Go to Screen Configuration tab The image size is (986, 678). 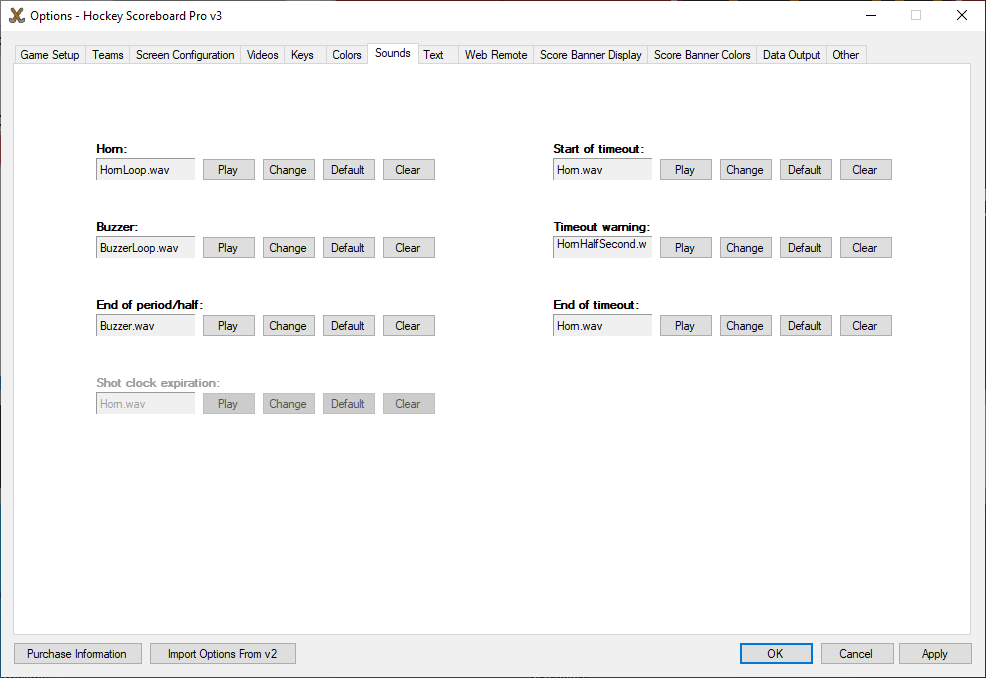point(185,55)
